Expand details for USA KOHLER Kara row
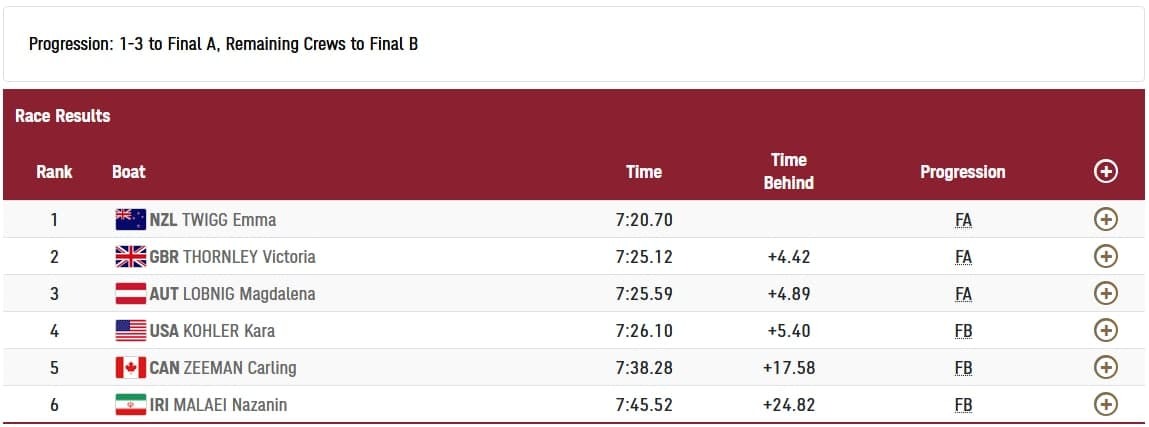The width and height of the screenshot is (1149, 427). click(x=1105, y=330)
